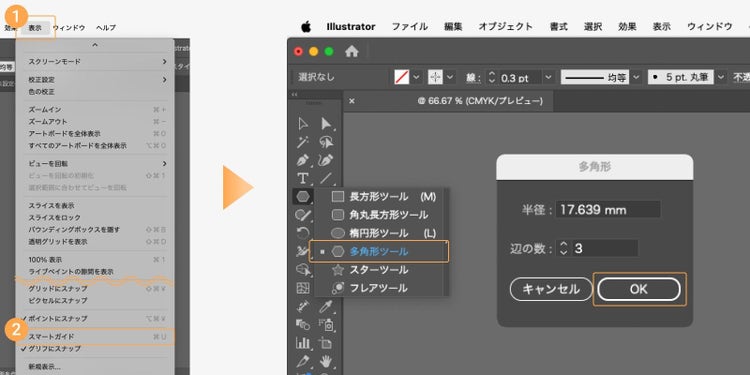
Task: Click the polygon shape tool in toolbar
Action: pyautogui.click(x=303, y=196)
